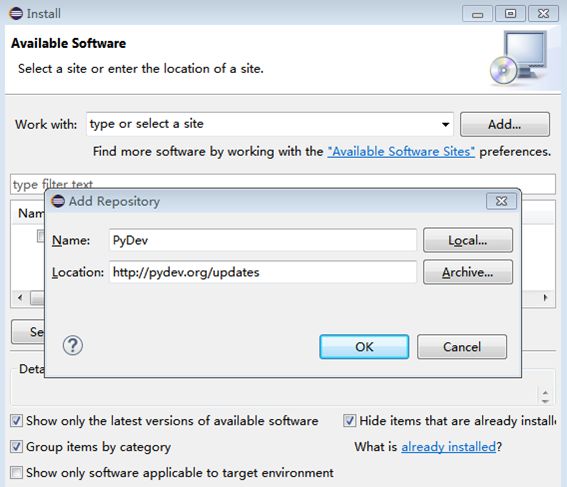Toggle Show only the latest versions checkbox
The width and height of the screenshot is (567, 487).
16,421
